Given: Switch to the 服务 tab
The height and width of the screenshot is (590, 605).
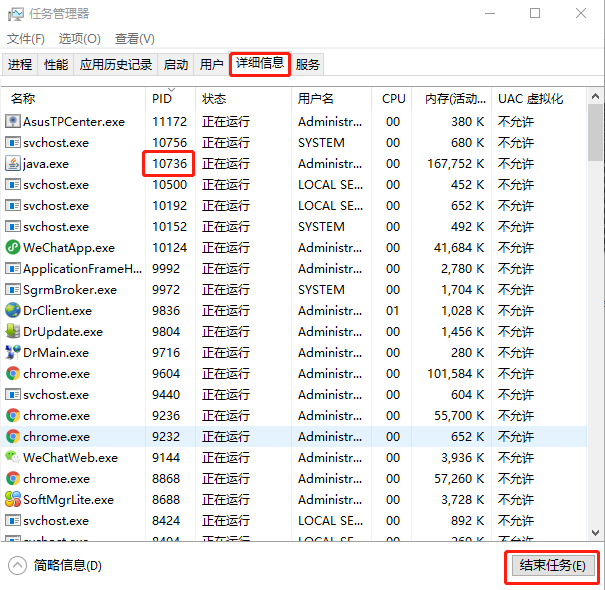Looking at the screenshot, I should 308,64.
